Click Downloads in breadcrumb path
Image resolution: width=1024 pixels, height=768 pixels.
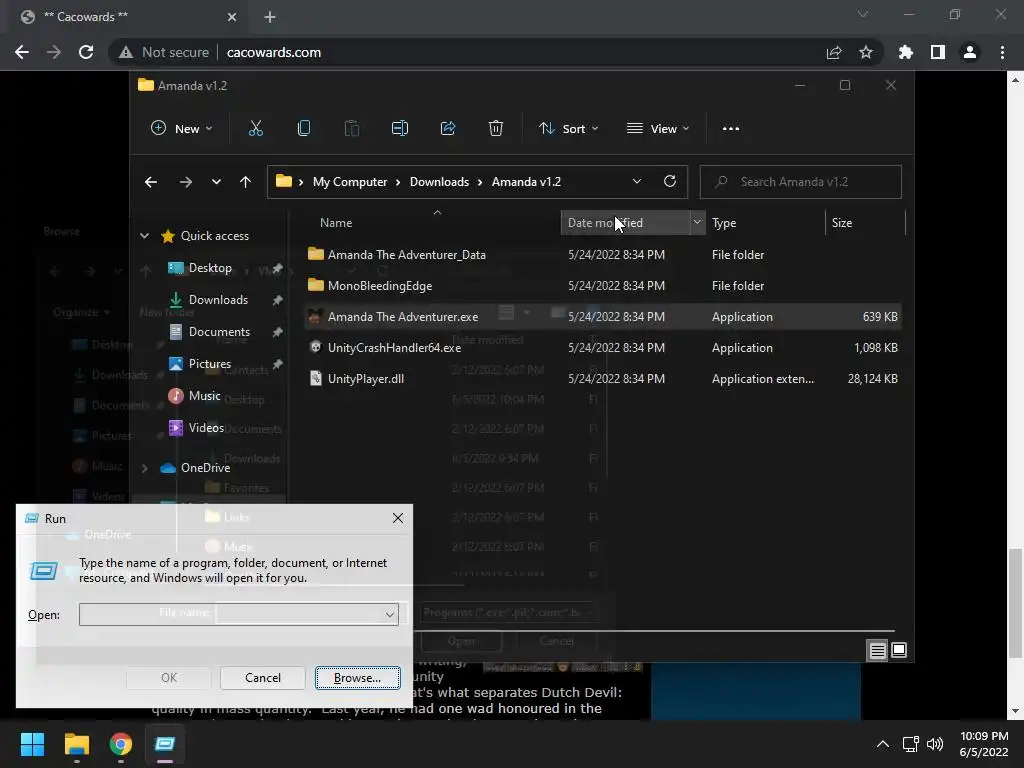pos(440,182)
